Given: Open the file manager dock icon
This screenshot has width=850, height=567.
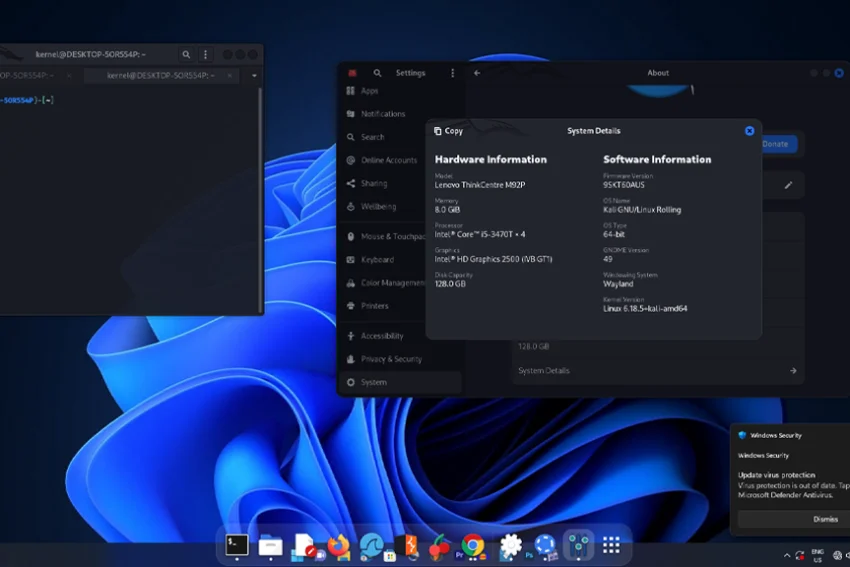Looking at the screenshot, I should (x=270, y=545).
